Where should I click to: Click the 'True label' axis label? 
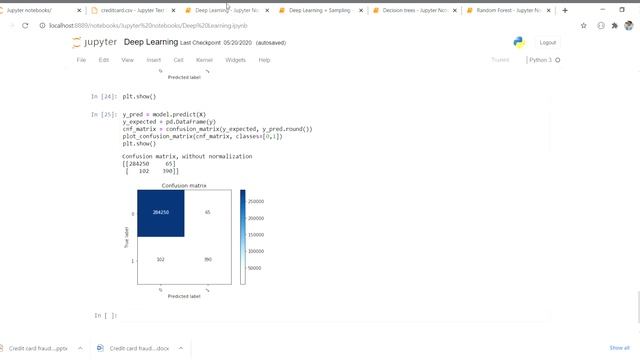click(x=126, y=237)
